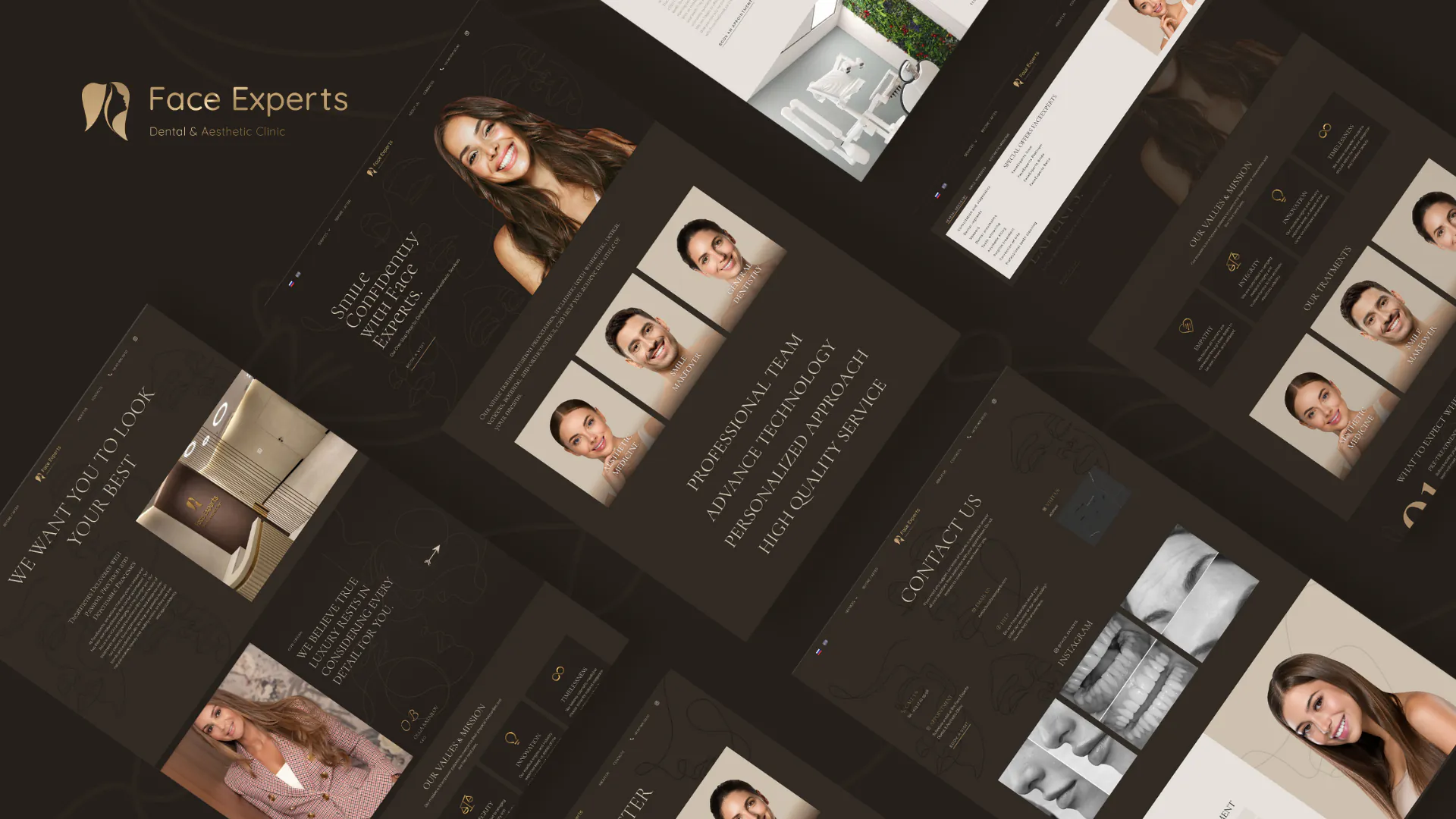The height and width of the screenshot is (819, 1456).
Task: Open About Us on Smile Confidently page
Action: tap(413, 109)
